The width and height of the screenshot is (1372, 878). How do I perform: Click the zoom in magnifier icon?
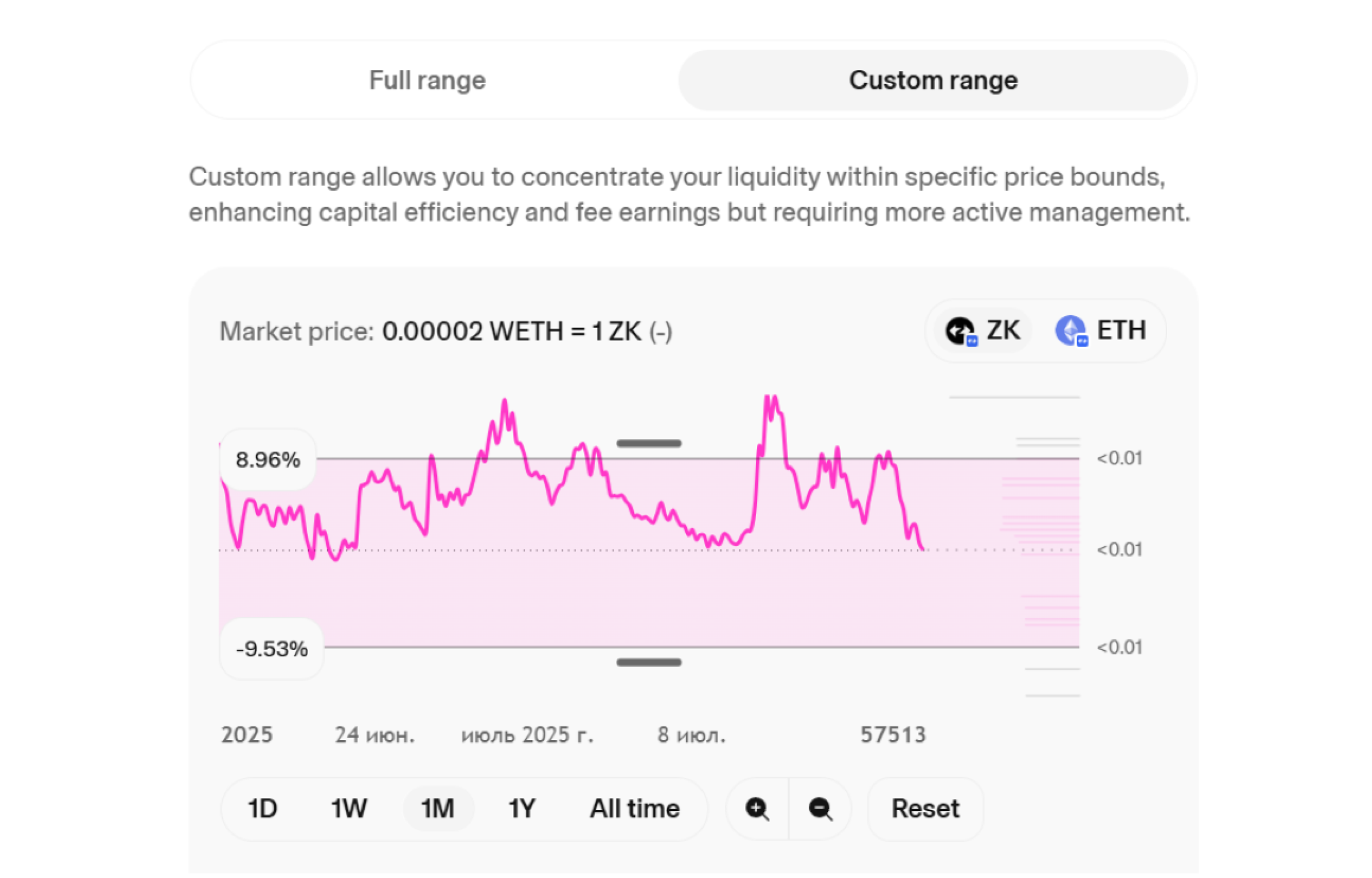(757, 809)
